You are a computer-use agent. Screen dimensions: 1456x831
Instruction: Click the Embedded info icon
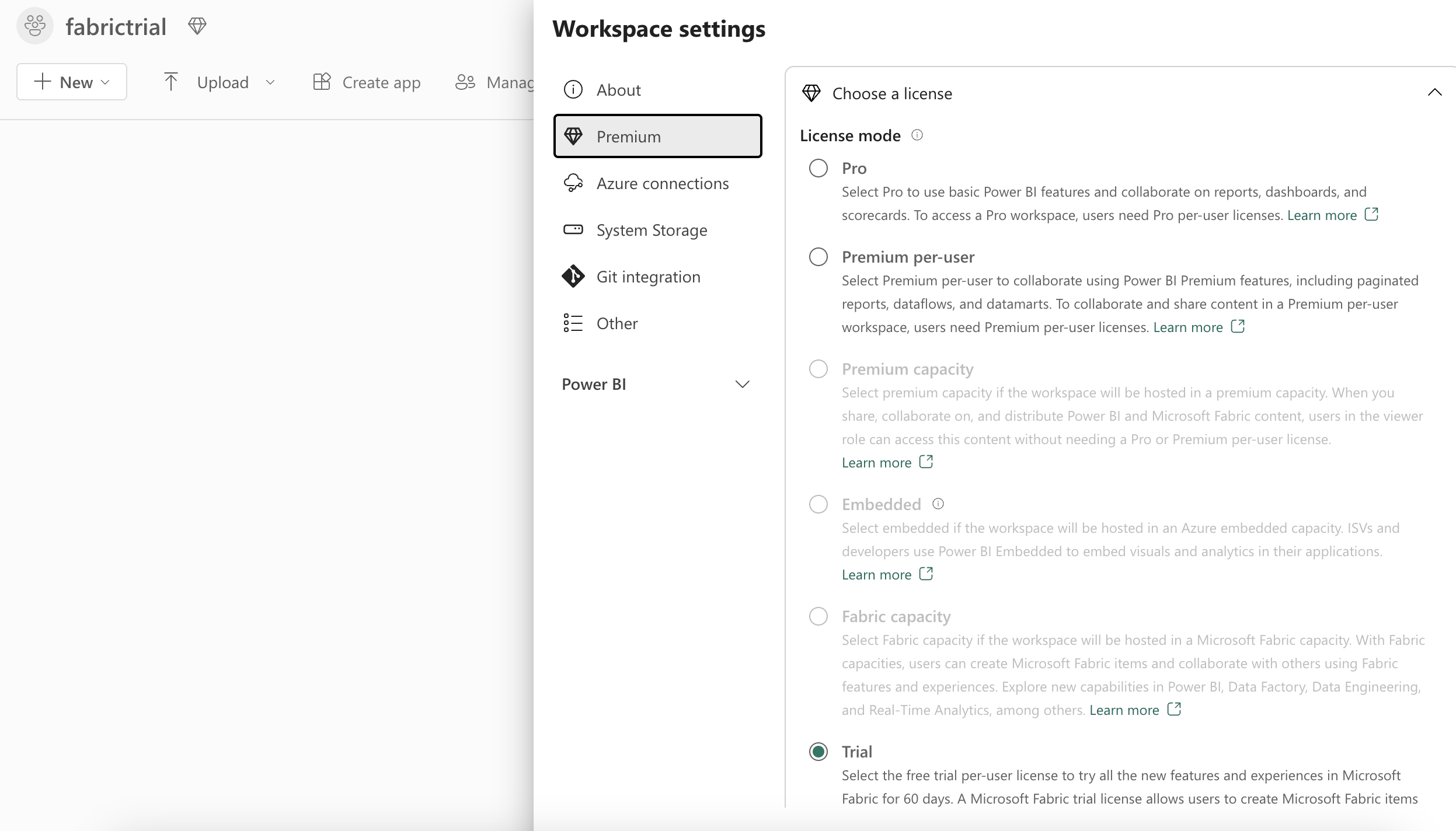click(x=938, y=504)
